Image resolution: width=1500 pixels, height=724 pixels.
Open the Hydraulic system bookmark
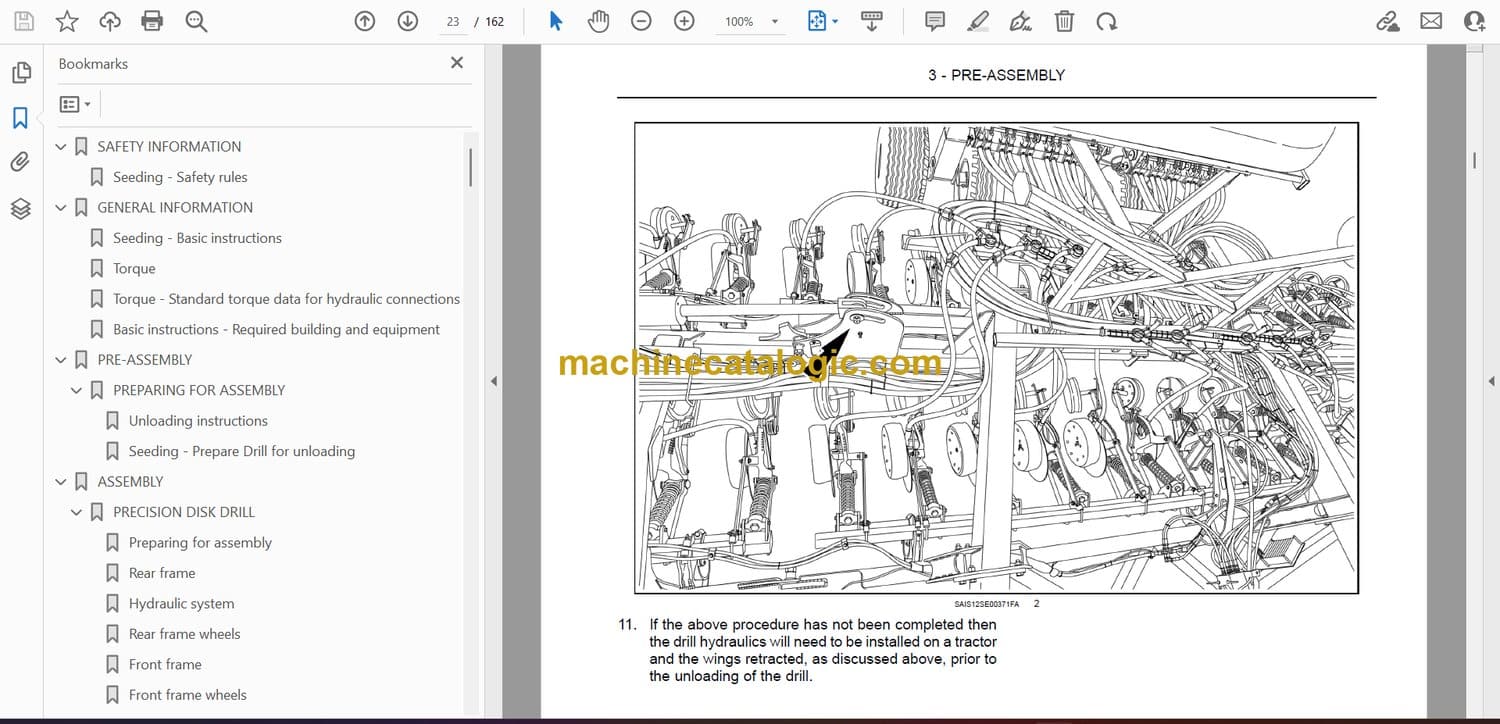click(181, 603)
